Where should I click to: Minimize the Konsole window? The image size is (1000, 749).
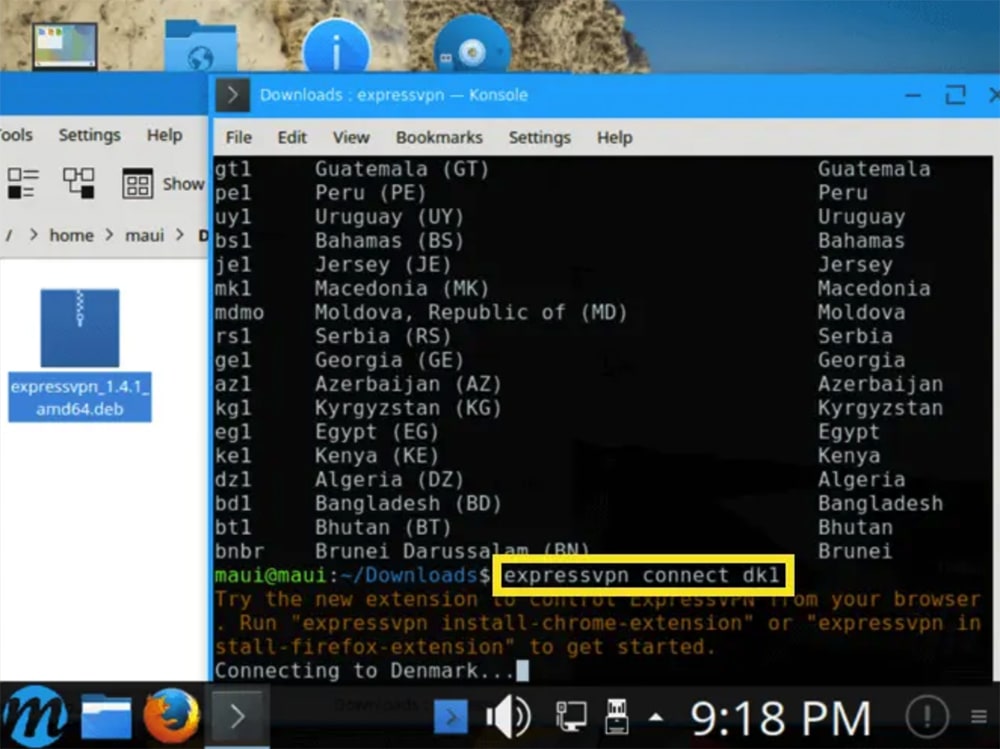913,96
